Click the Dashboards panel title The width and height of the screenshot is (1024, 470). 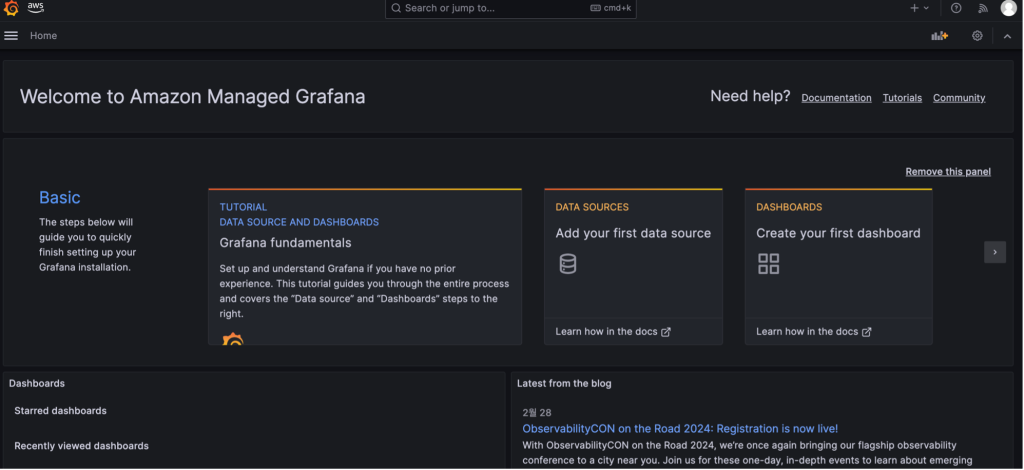point(37,383)
